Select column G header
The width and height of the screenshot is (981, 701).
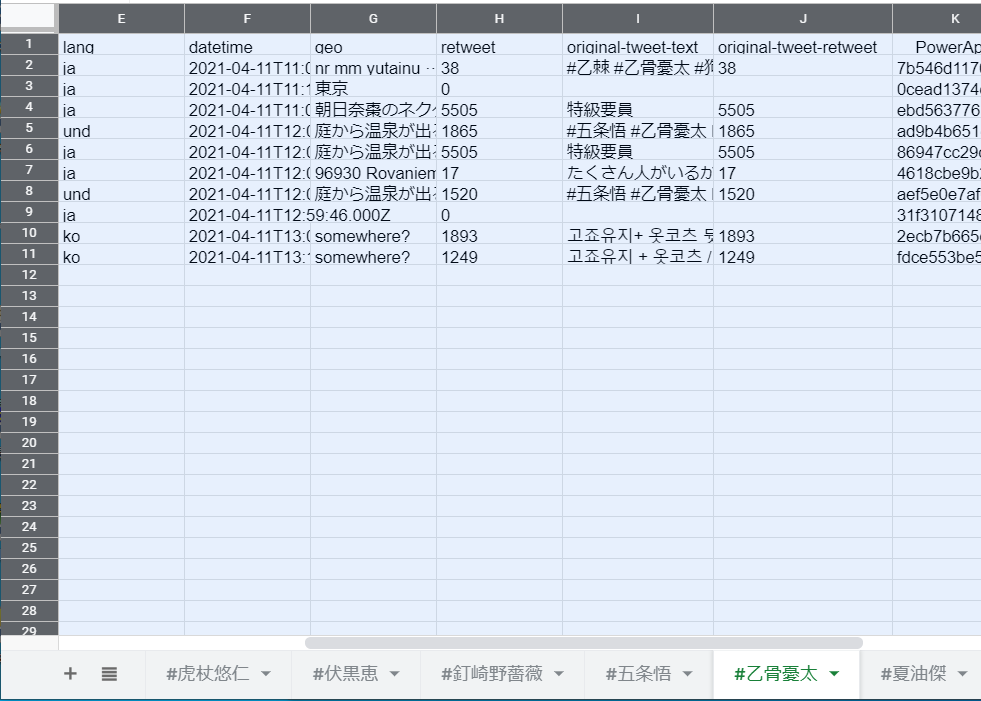(373, 19)
